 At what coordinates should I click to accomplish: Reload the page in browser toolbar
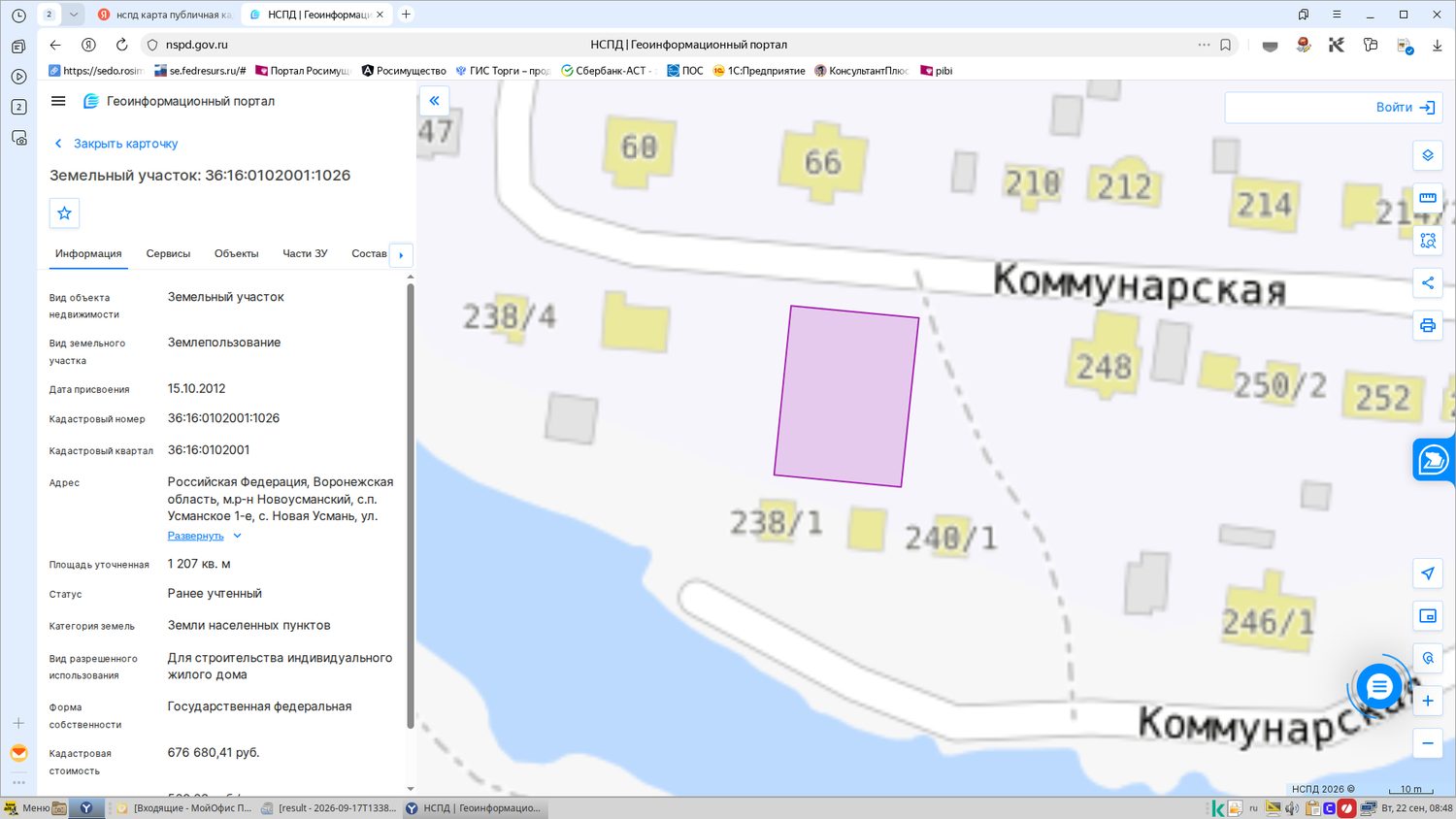point(121,45)
